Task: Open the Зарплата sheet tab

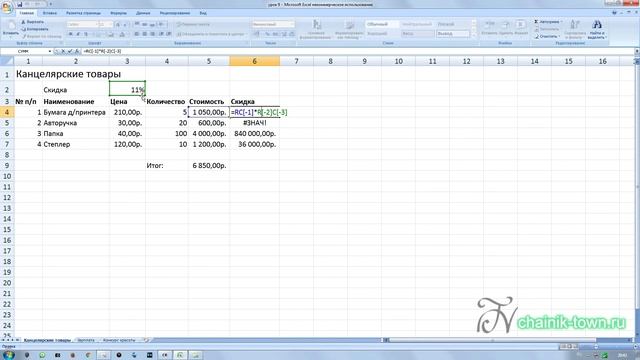Action: tap(86, 340)
